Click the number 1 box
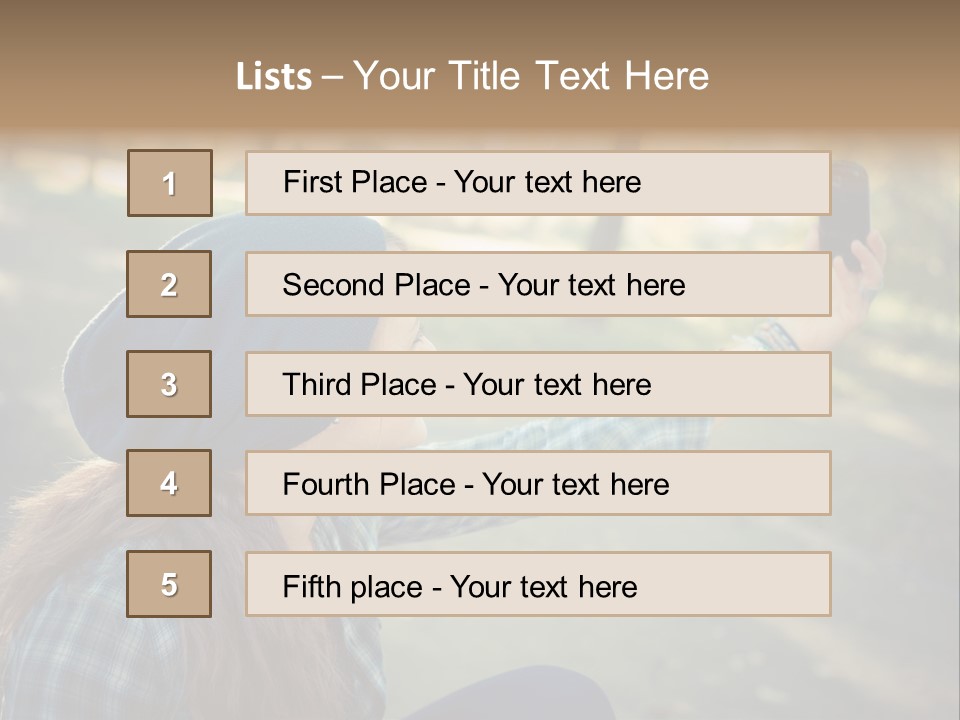960x720 pixels. (170, 183)
